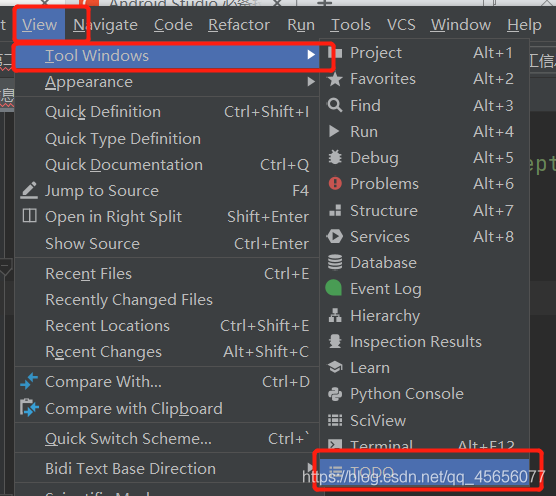556x496 pixels.
Task: Open the Refactor menu
Action: pos(239,25)
